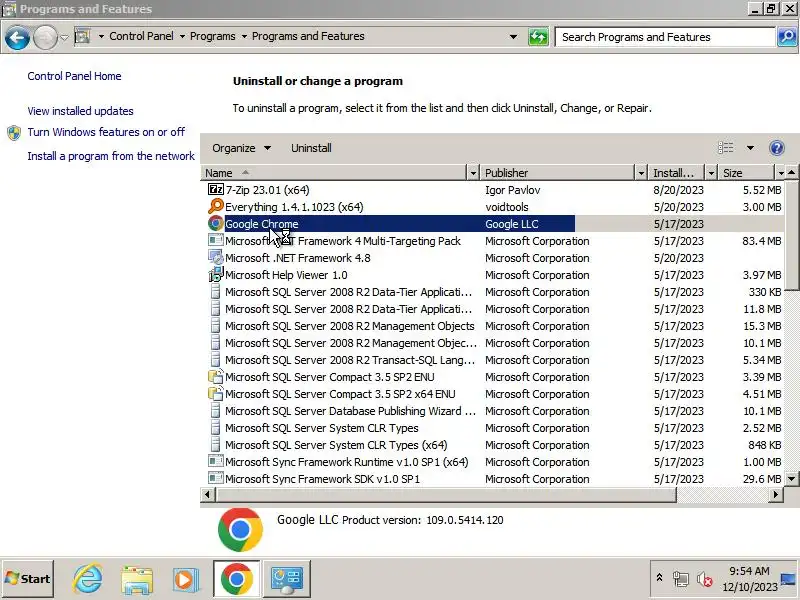Click the large Chrome logo in details pane

point(240,530)
